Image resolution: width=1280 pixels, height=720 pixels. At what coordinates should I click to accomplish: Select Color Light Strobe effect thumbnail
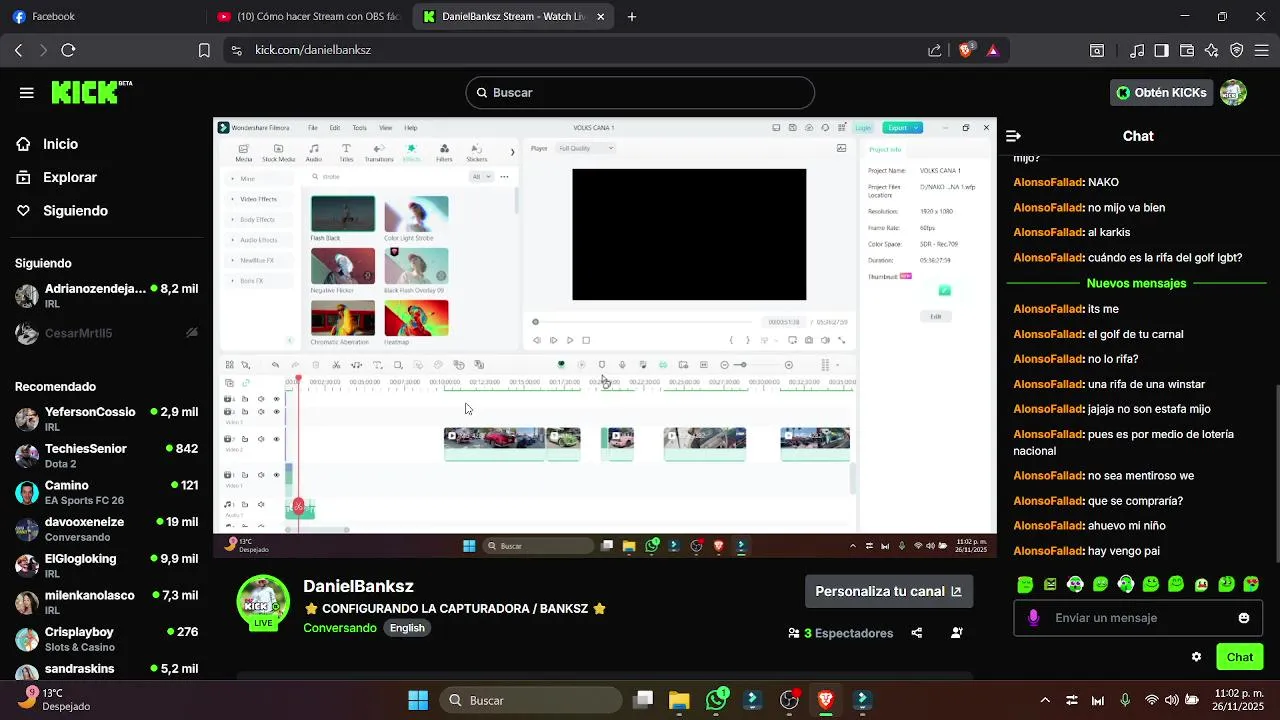click(416, 214)
